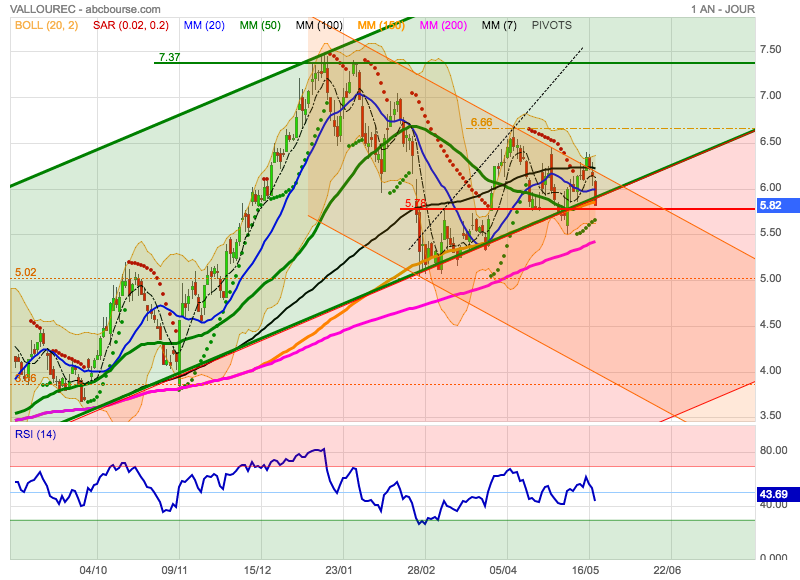Click the 23/01 date axis label

(339, 570)
